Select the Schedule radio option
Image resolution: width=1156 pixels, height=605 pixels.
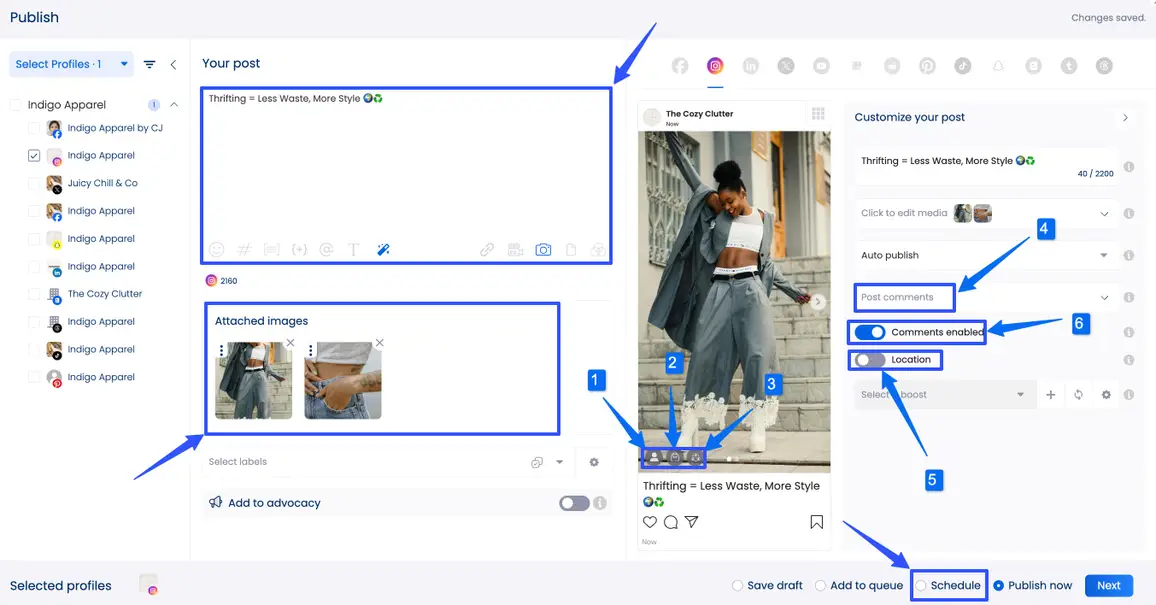click(921, 586)
